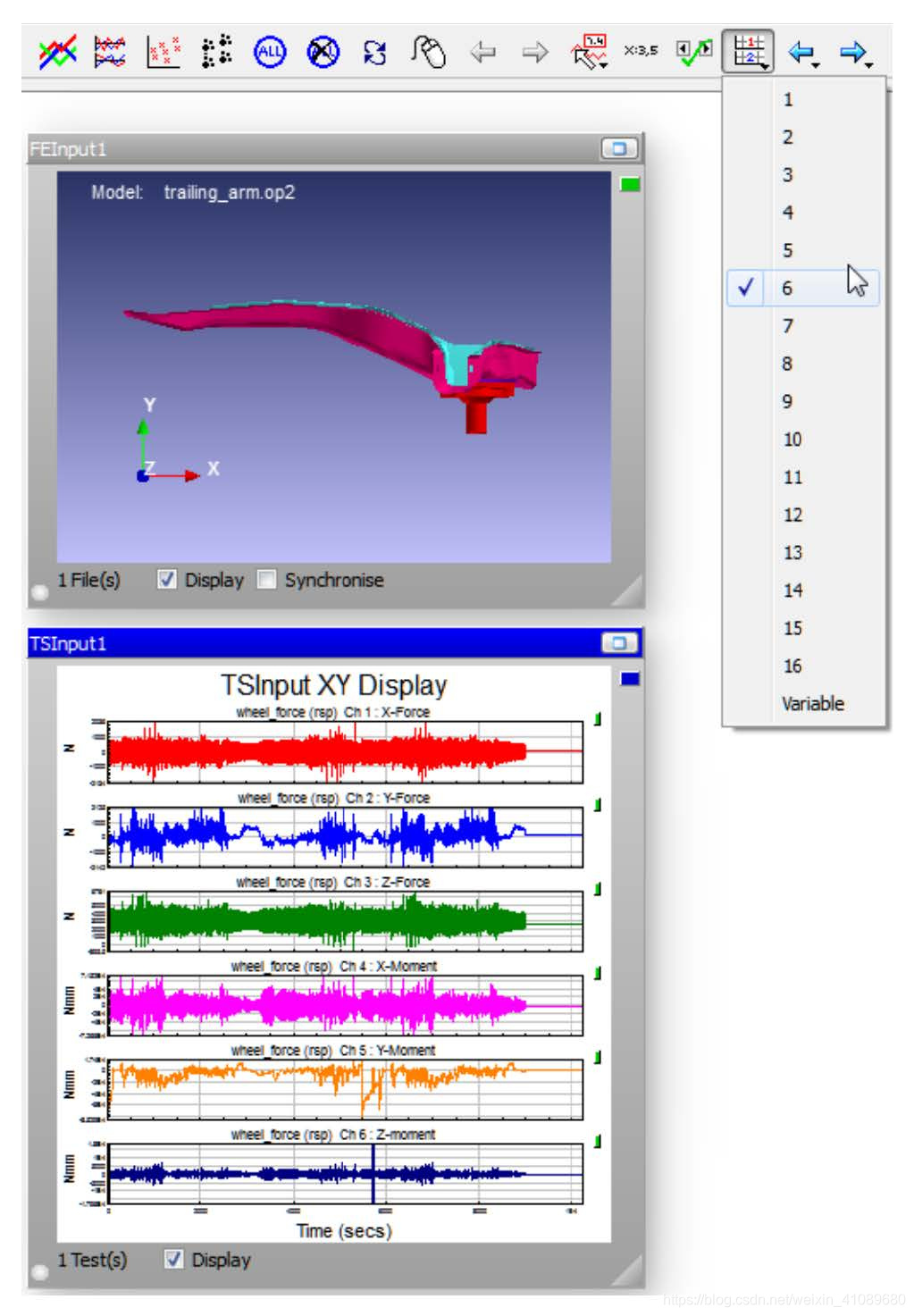Image resolution: width=914 pixels, height=1316 pixels.
Task: Enable the Synchronise checkbox
Action: [266, 580]
